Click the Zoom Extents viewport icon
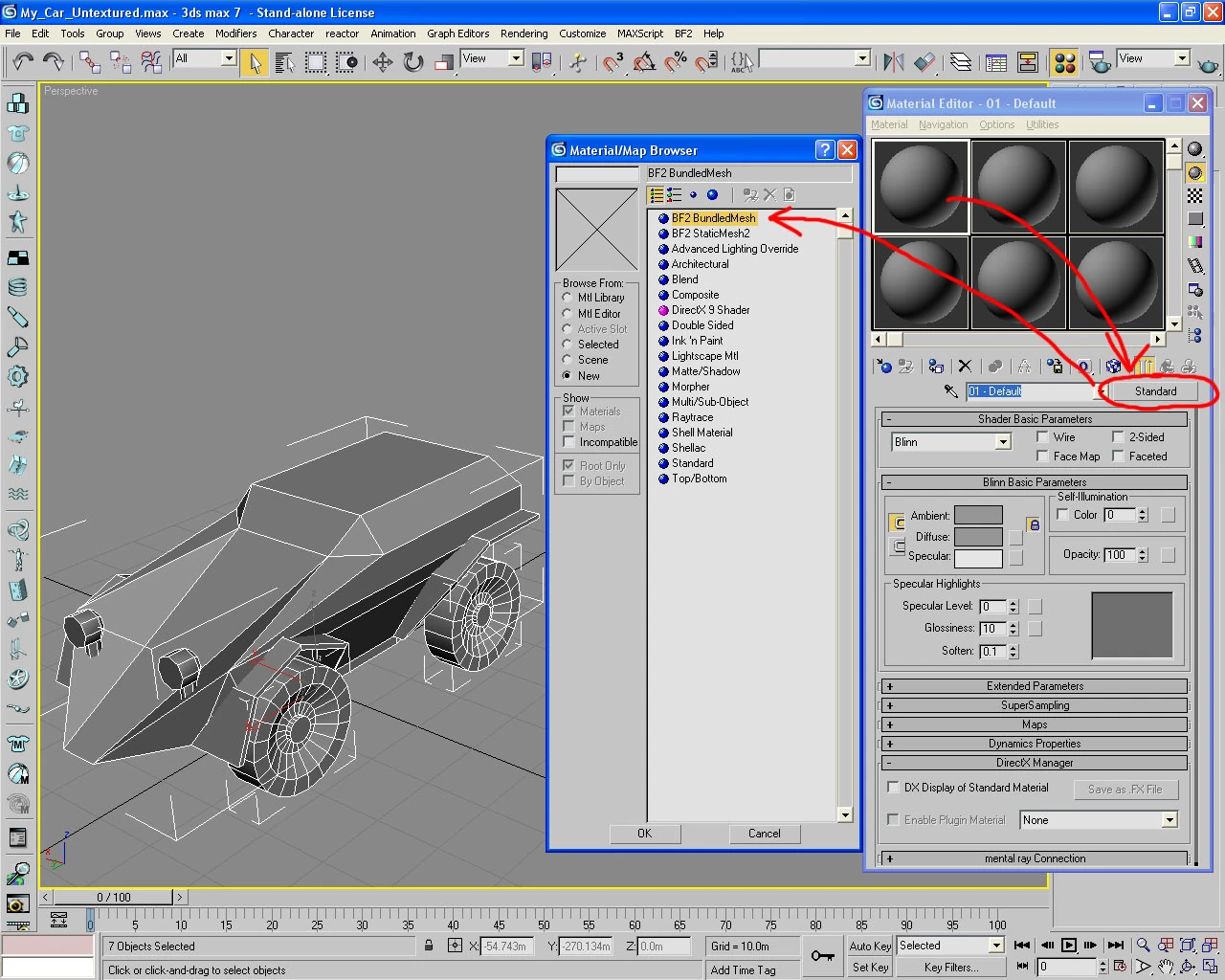The width and height of the screenshot is (1225, 980). tap(1188, 946)
